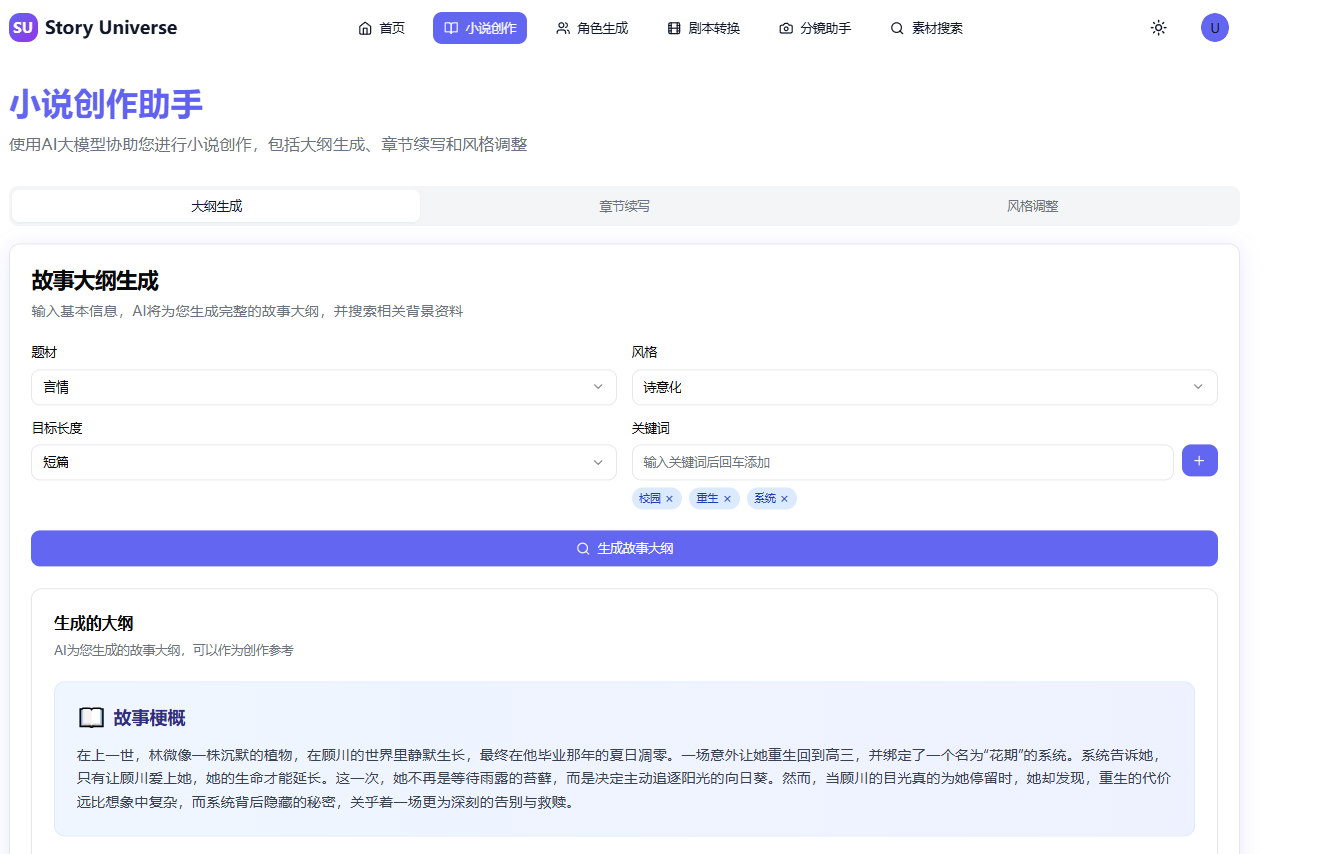Open the user avatar menu
The height and width of the screenshot is (854, 1338).
1214,27
